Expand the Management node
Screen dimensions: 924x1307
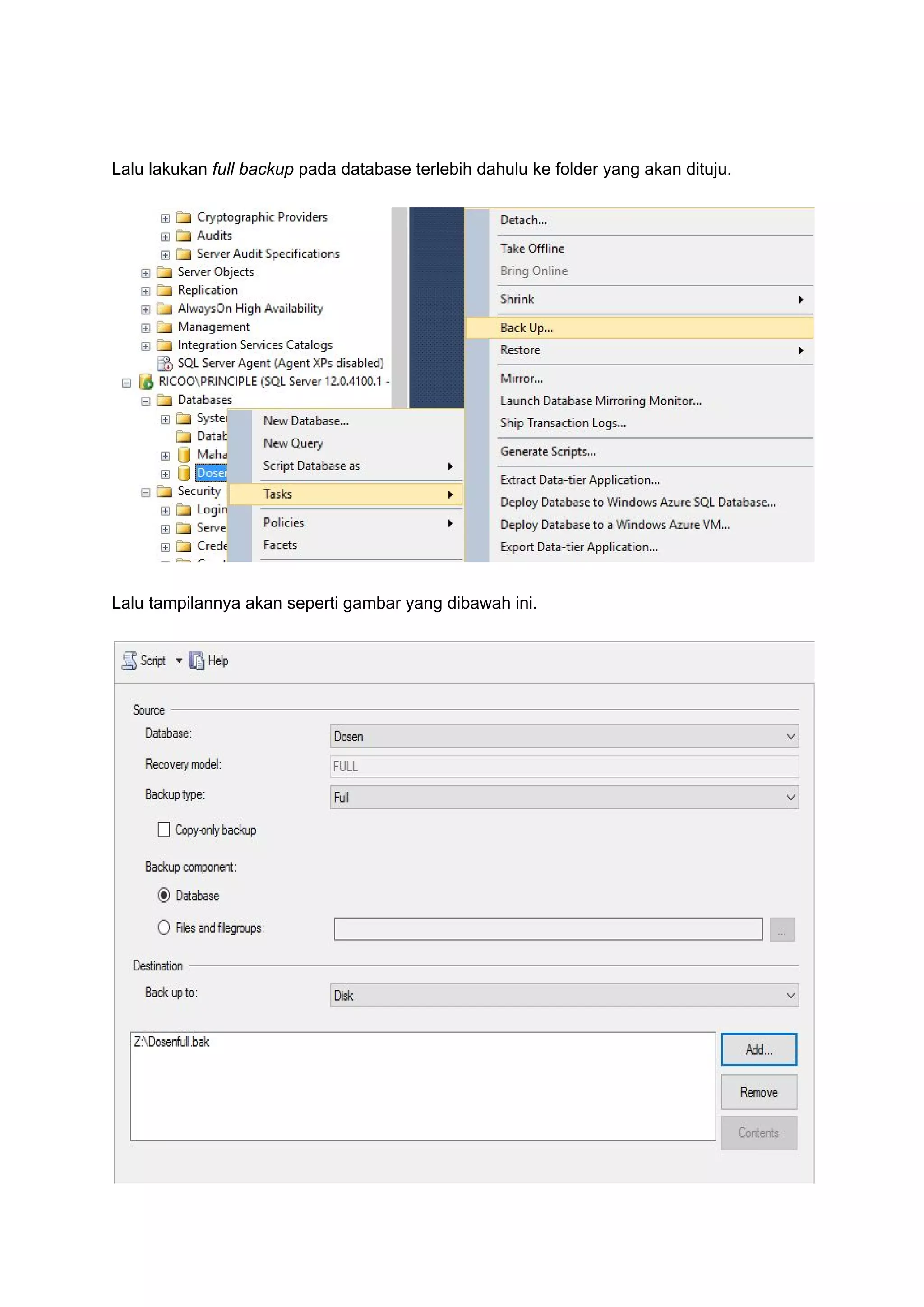tap(146, 328)
